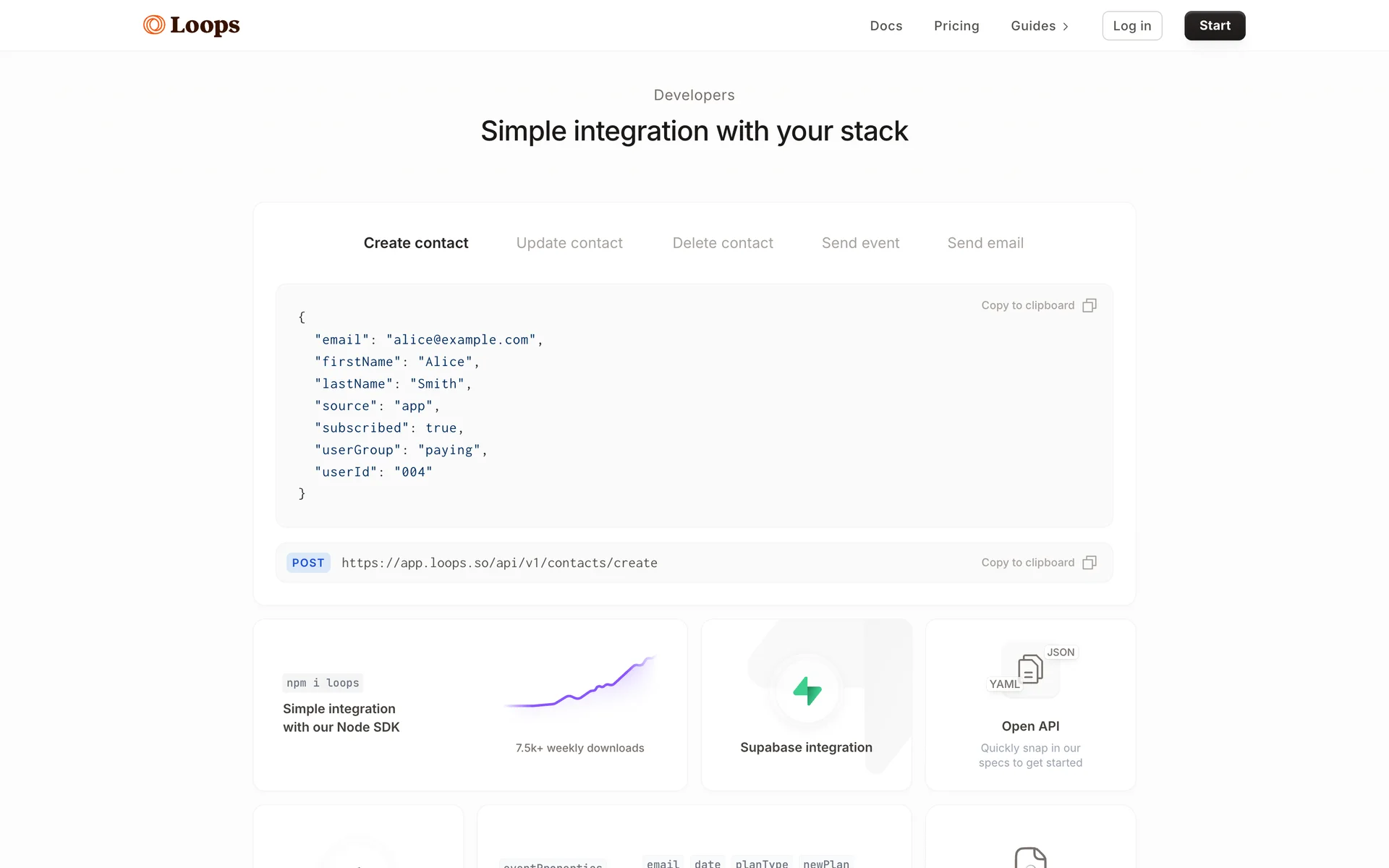Expand the Guides menu chevron

1066,26
